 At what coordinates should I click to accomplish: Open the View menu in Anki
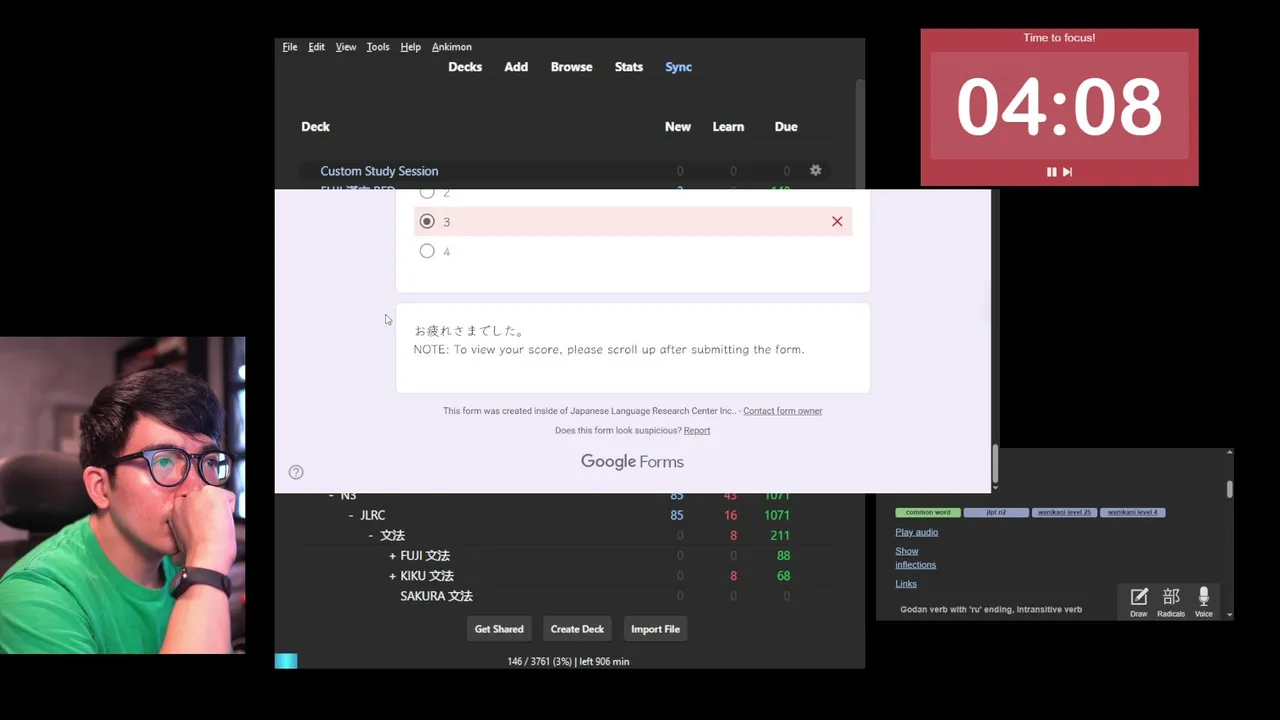[346, 47]
